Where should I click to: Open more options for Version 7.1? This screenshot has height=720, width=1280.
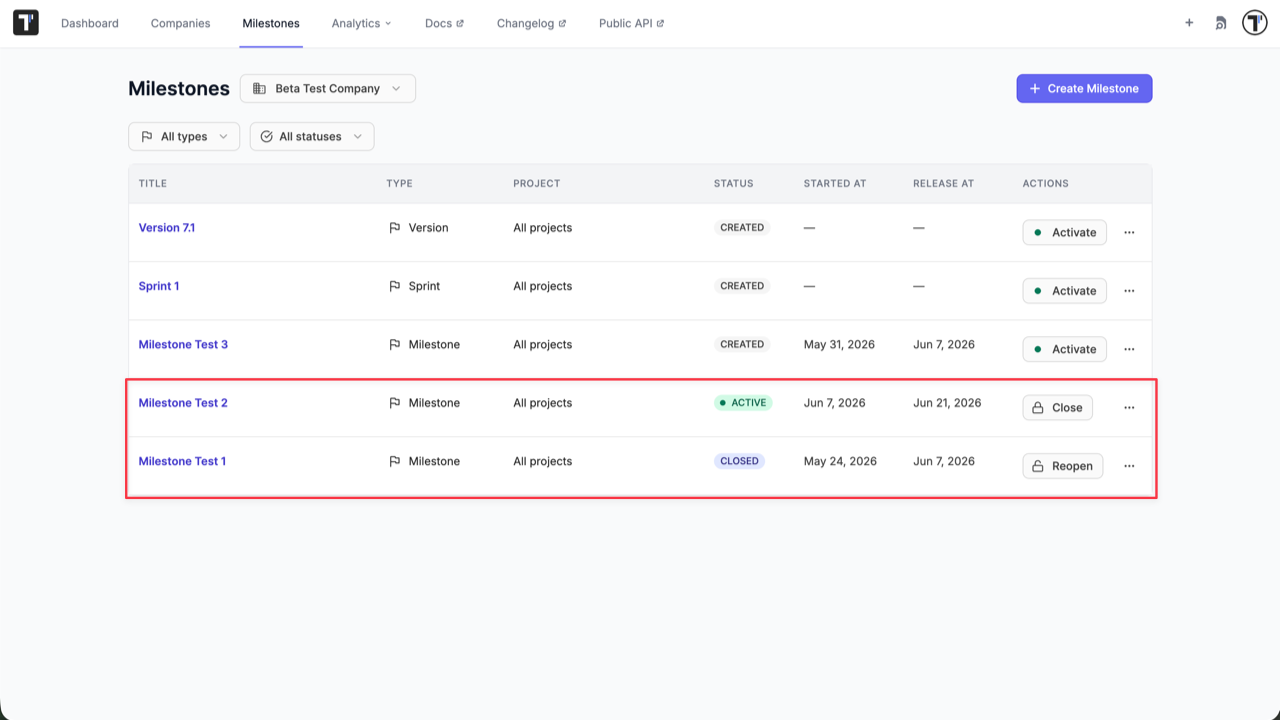pos(1129,232)
